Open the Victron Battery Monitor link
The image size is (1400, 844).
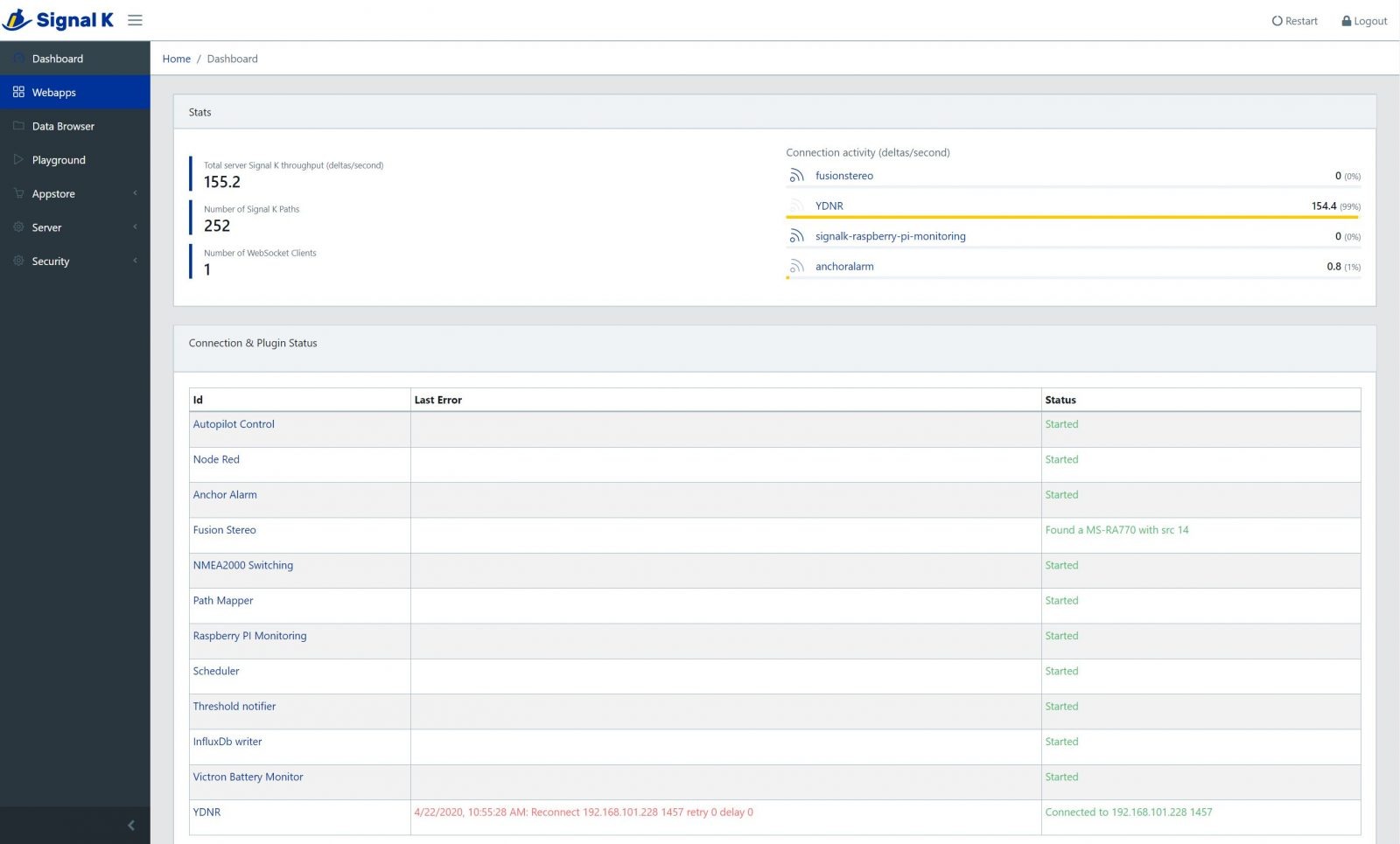(248, 777)
